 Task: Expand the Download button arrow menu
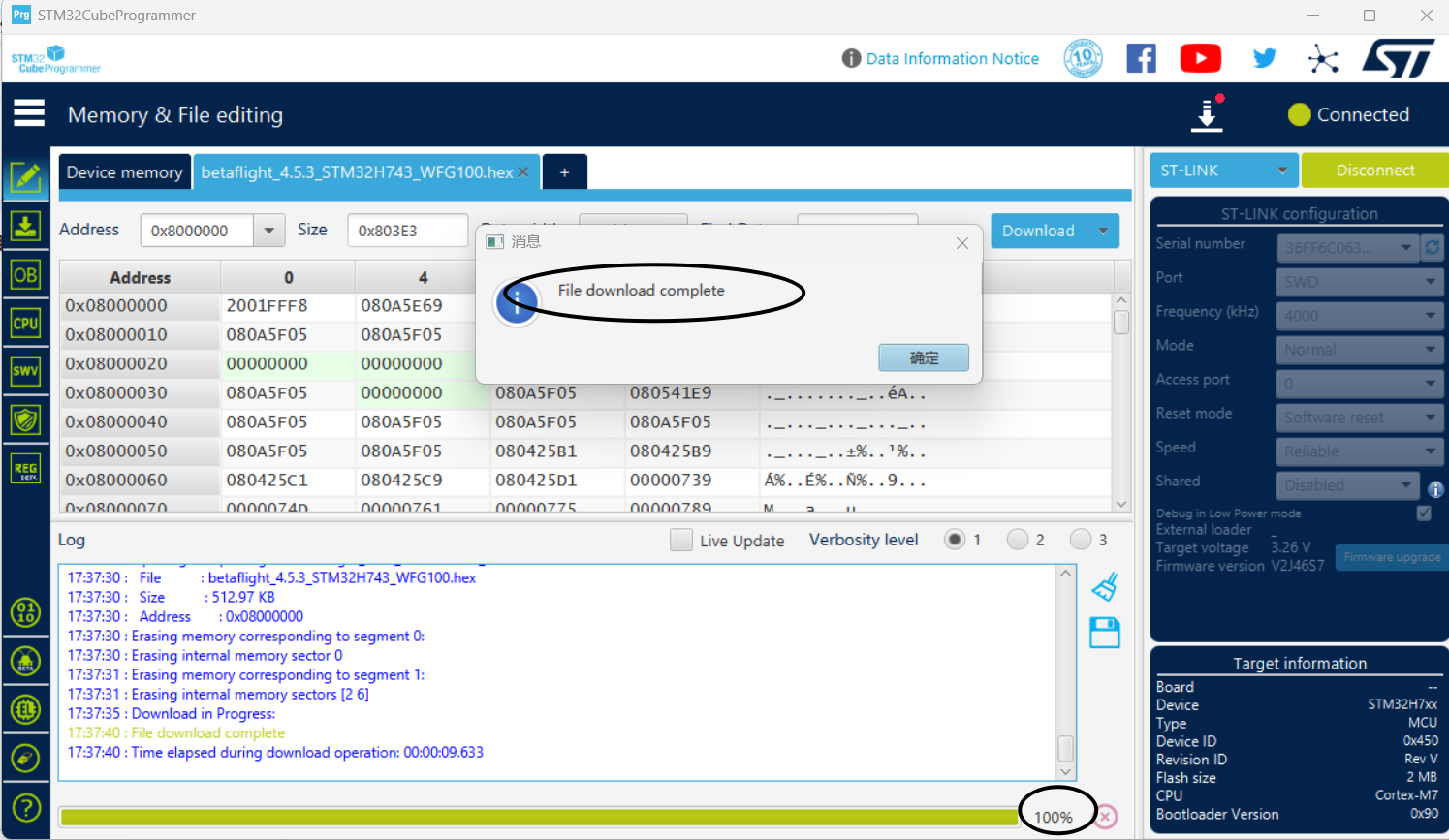(x=1103, y=231)
